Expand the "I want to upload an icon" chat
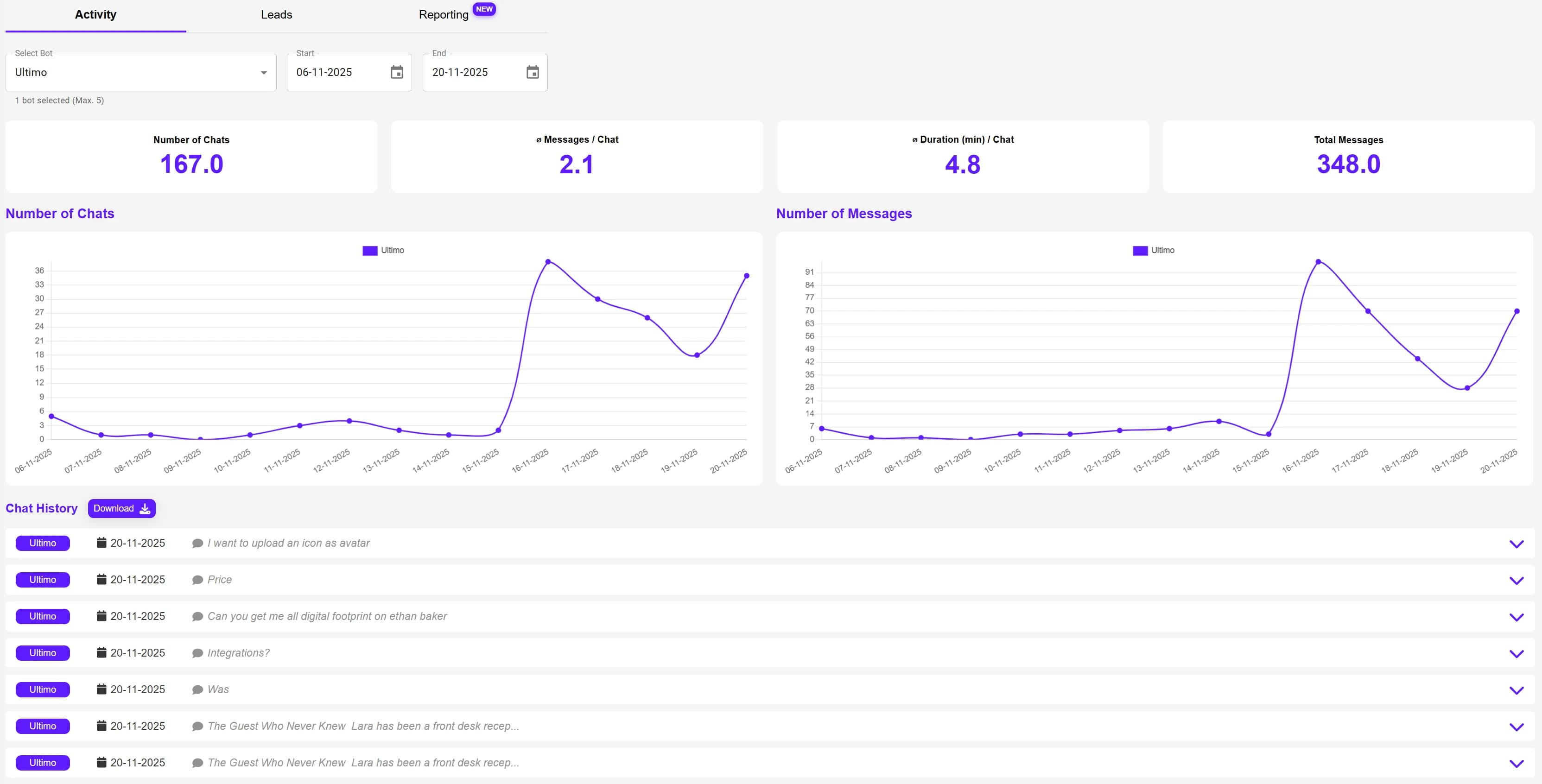The height and width of the screenshot is (784, 1542). click(1516, 544)
